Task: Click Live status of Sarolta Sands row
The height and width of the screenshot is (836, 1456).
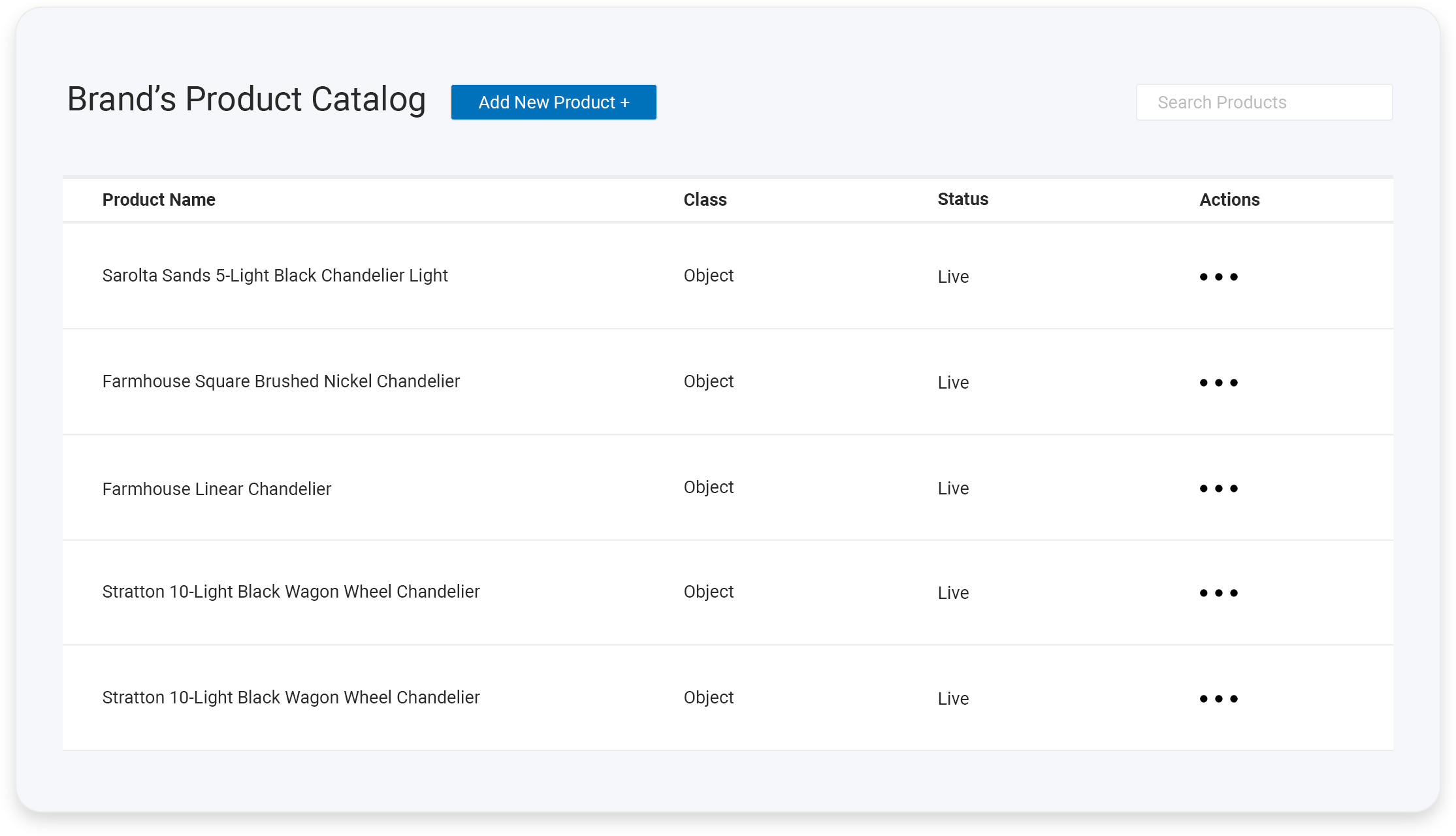Action: 953,277
